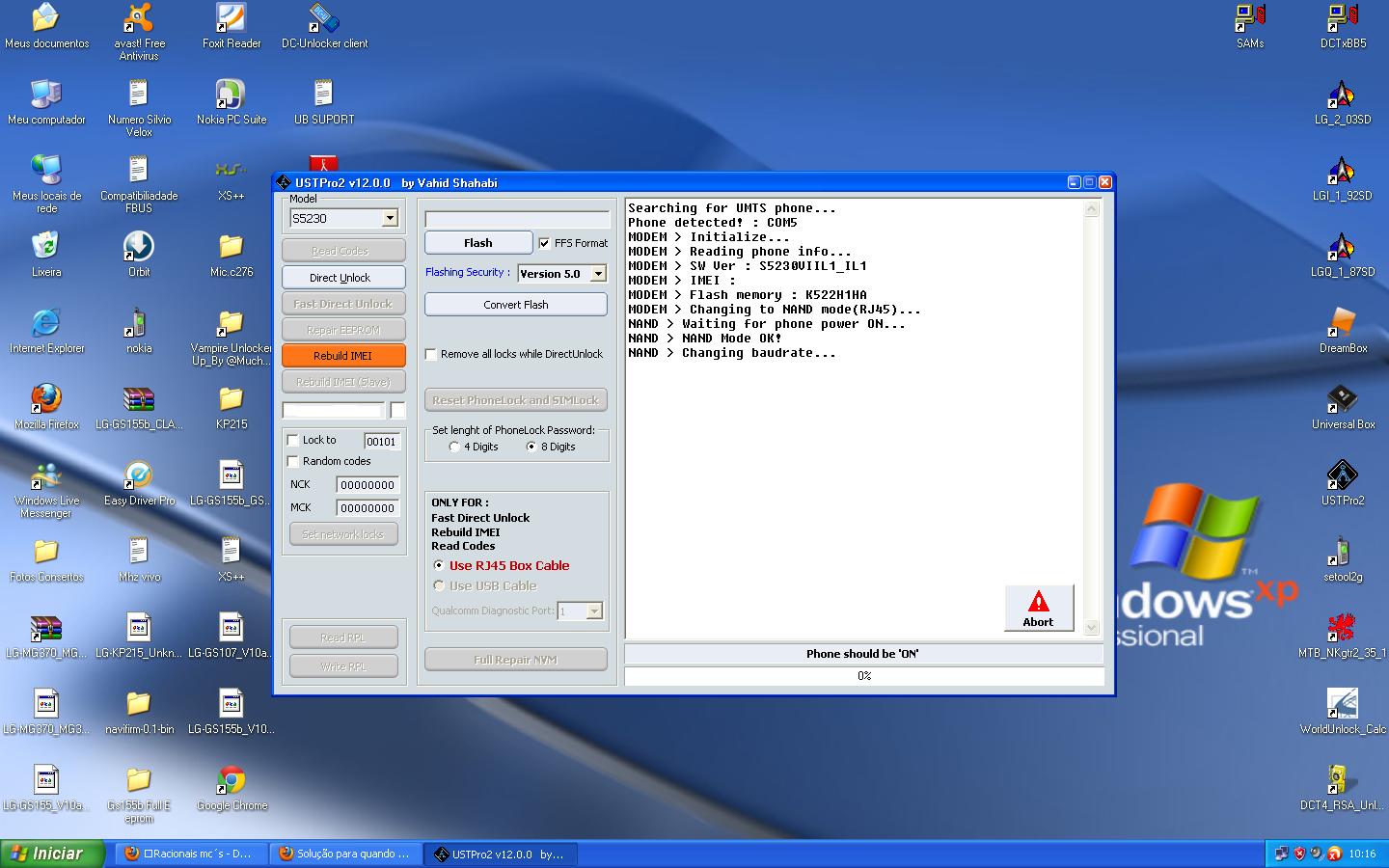1389x868 pixels.
Task: Open Windows Live Messenger icon
Action: (x=46, y=490)
